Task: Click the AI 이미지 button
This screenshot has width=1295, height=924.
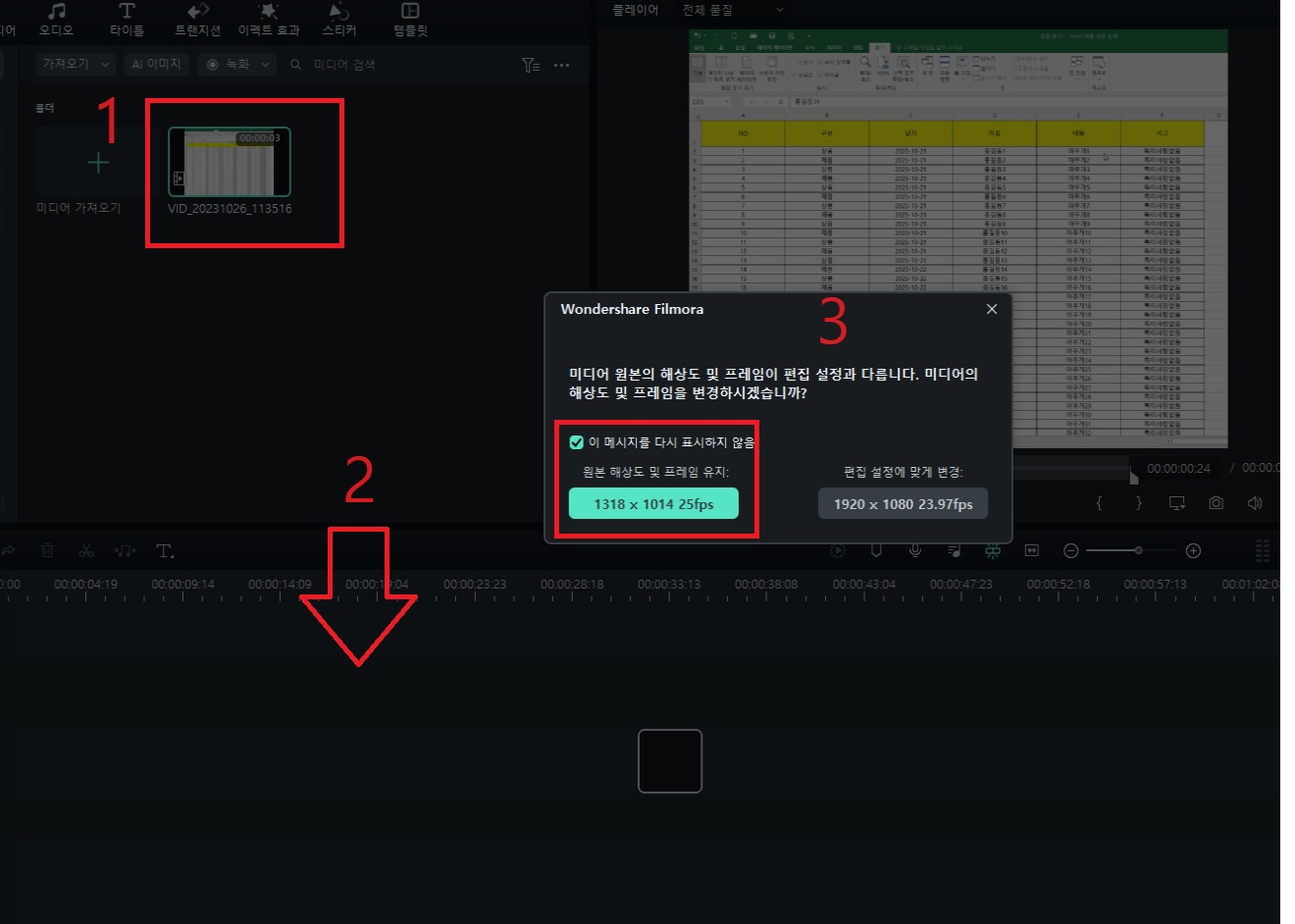Action: pyautogui.click(x=156, y=64)
